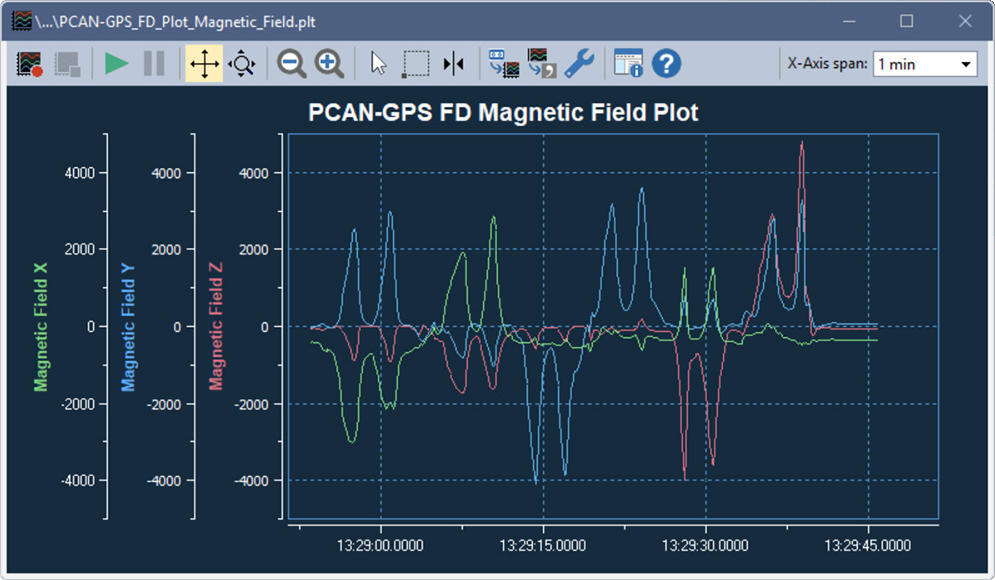This screenshot has height=580, width=995.
Task: Select the Magnetic Field Z axis label
Action: pos(216,326)
